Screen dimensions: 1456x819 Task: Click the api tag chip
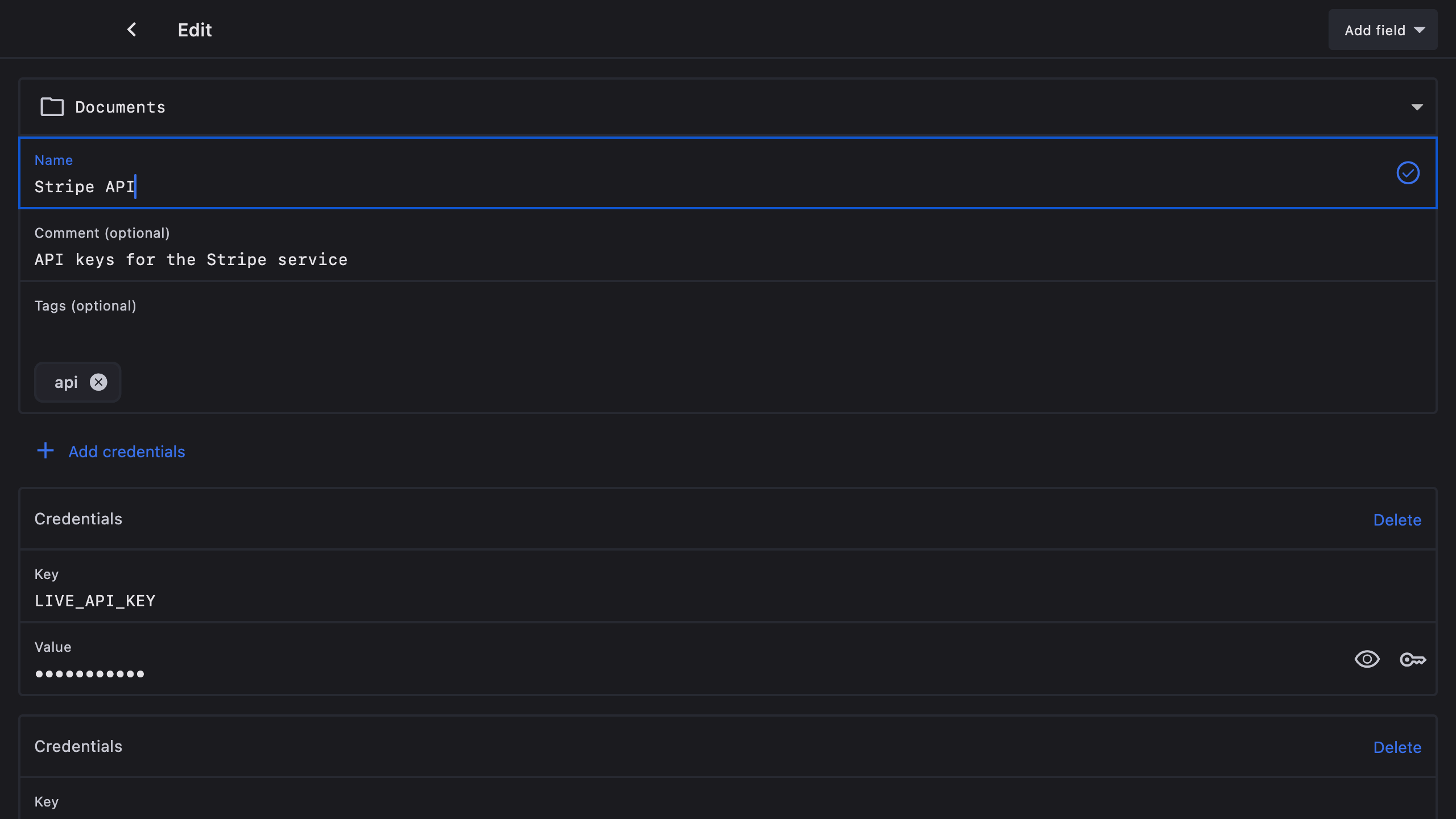click(x=65, y=382)
